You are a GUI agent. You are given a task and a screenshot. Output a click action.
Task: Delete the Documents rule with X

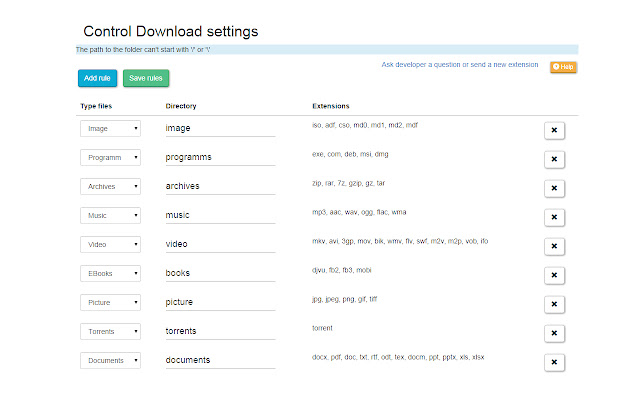[555, 362]
